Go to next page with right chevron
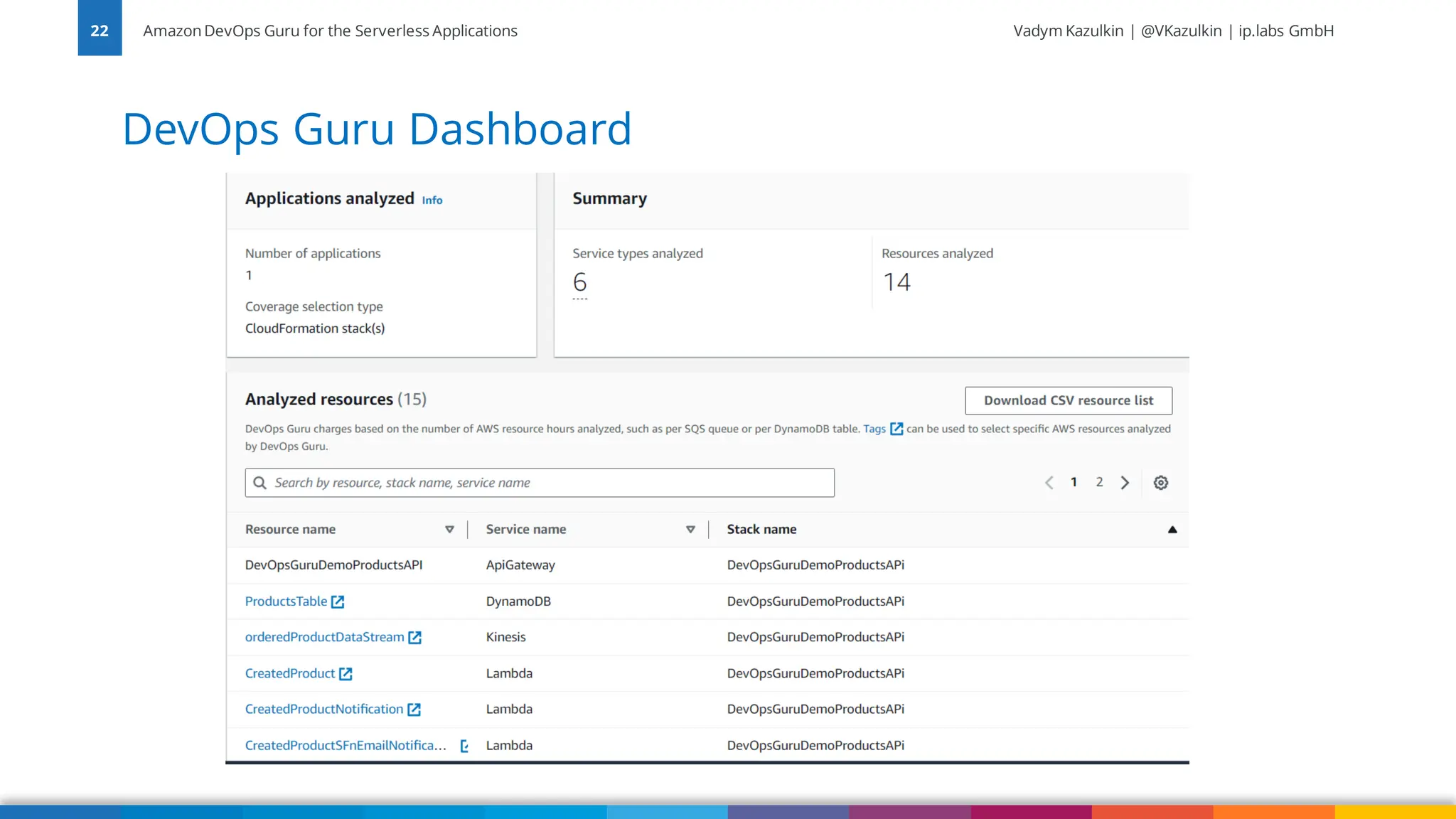 coord(1125,483)
